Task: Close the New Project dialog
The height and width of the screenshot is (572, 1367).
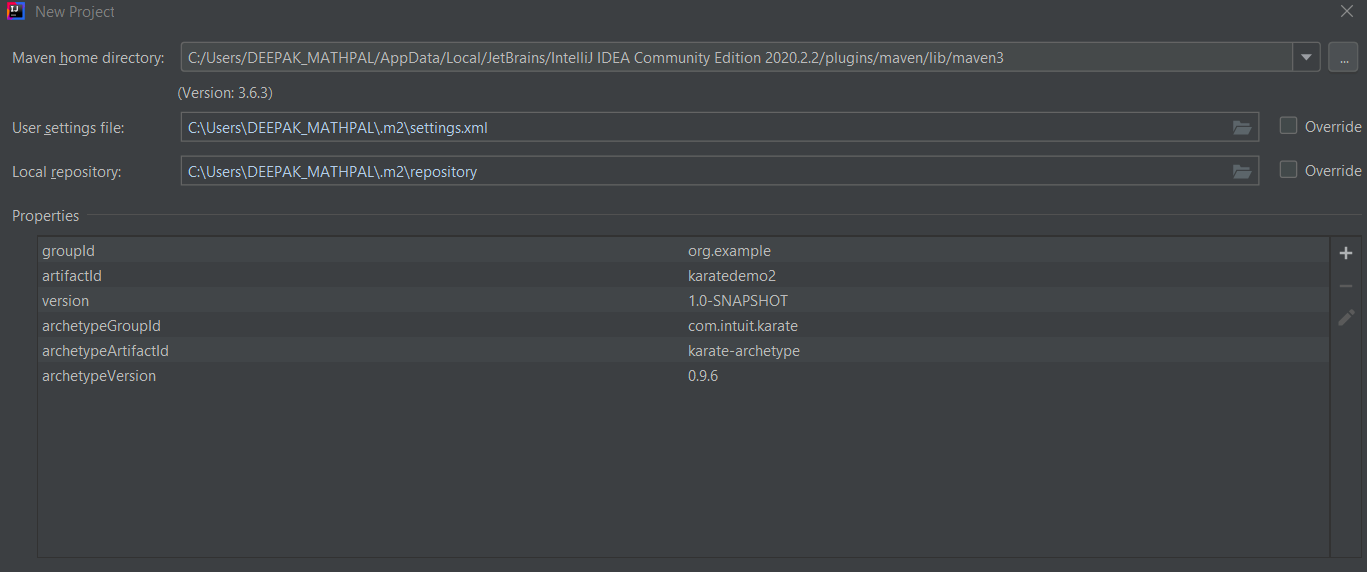Action: tap(1346, 11)
